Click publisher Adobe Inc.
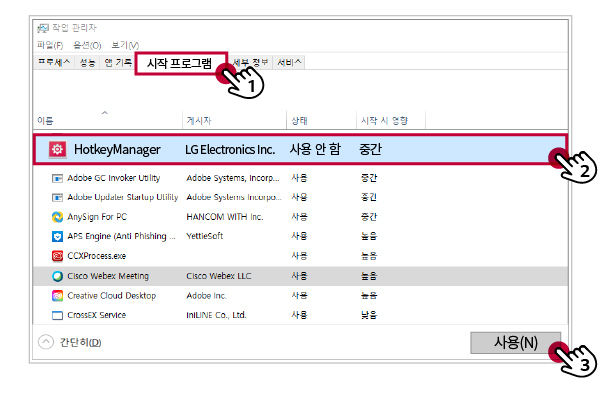Image resolution: width=601 pixels, height=393 pixels. tap(206, 296)
